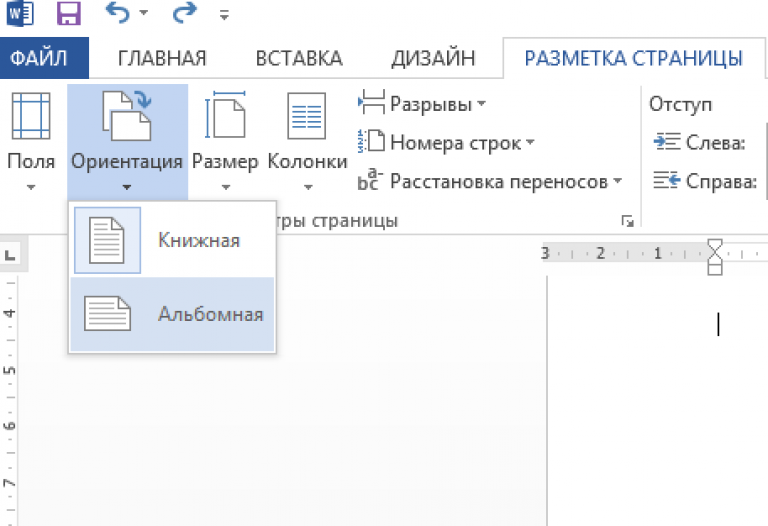Redo the last action
This screenshot has width=768, height=526.
coord(184,13)
